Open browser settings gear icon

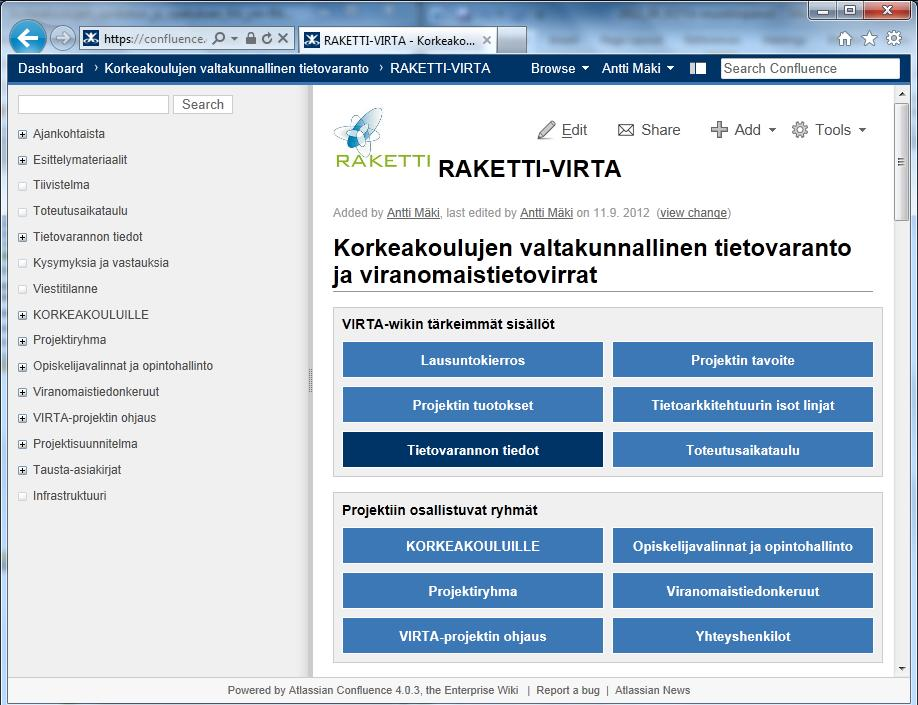pos(894,39)
